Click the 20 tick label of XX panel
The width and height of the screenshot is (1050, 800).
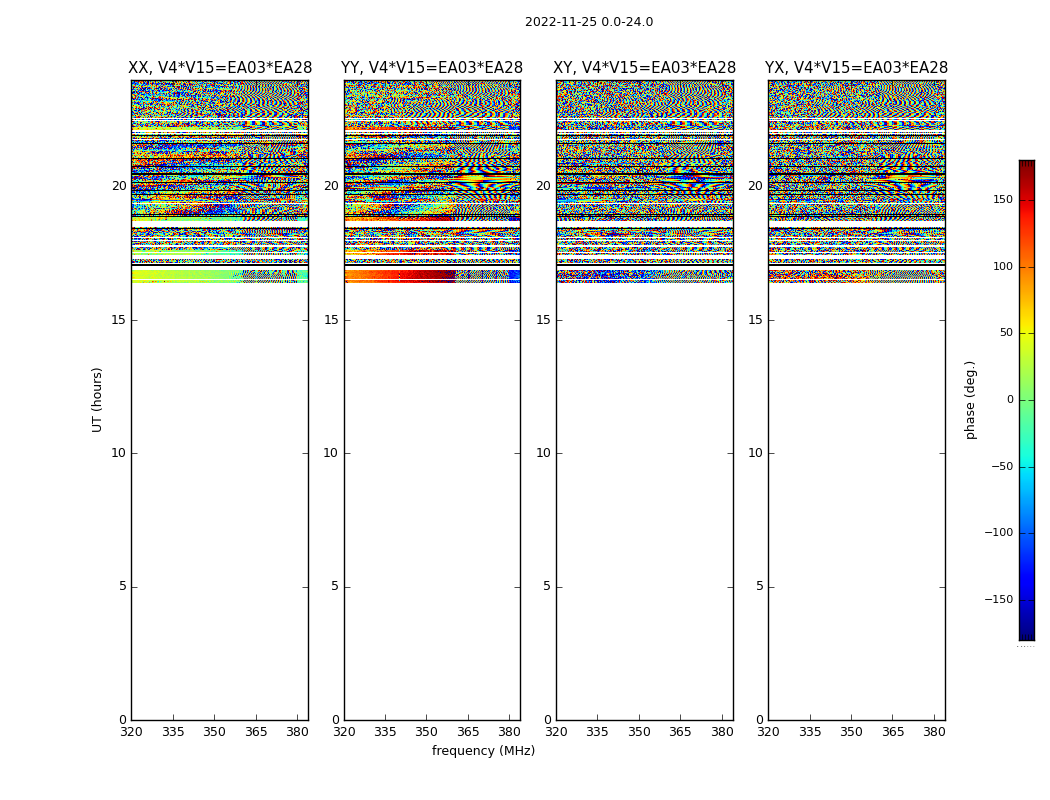click(119, 186)
